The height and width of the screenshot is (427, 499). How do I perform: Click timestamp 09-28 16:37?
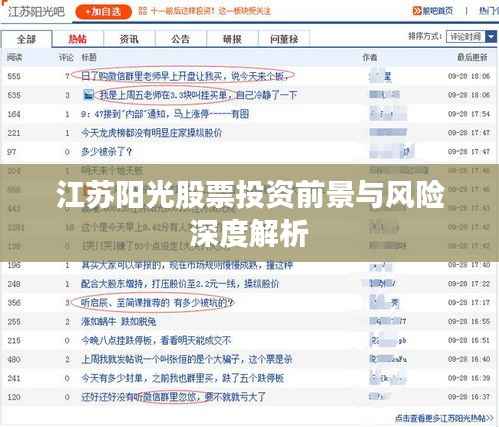469,397
